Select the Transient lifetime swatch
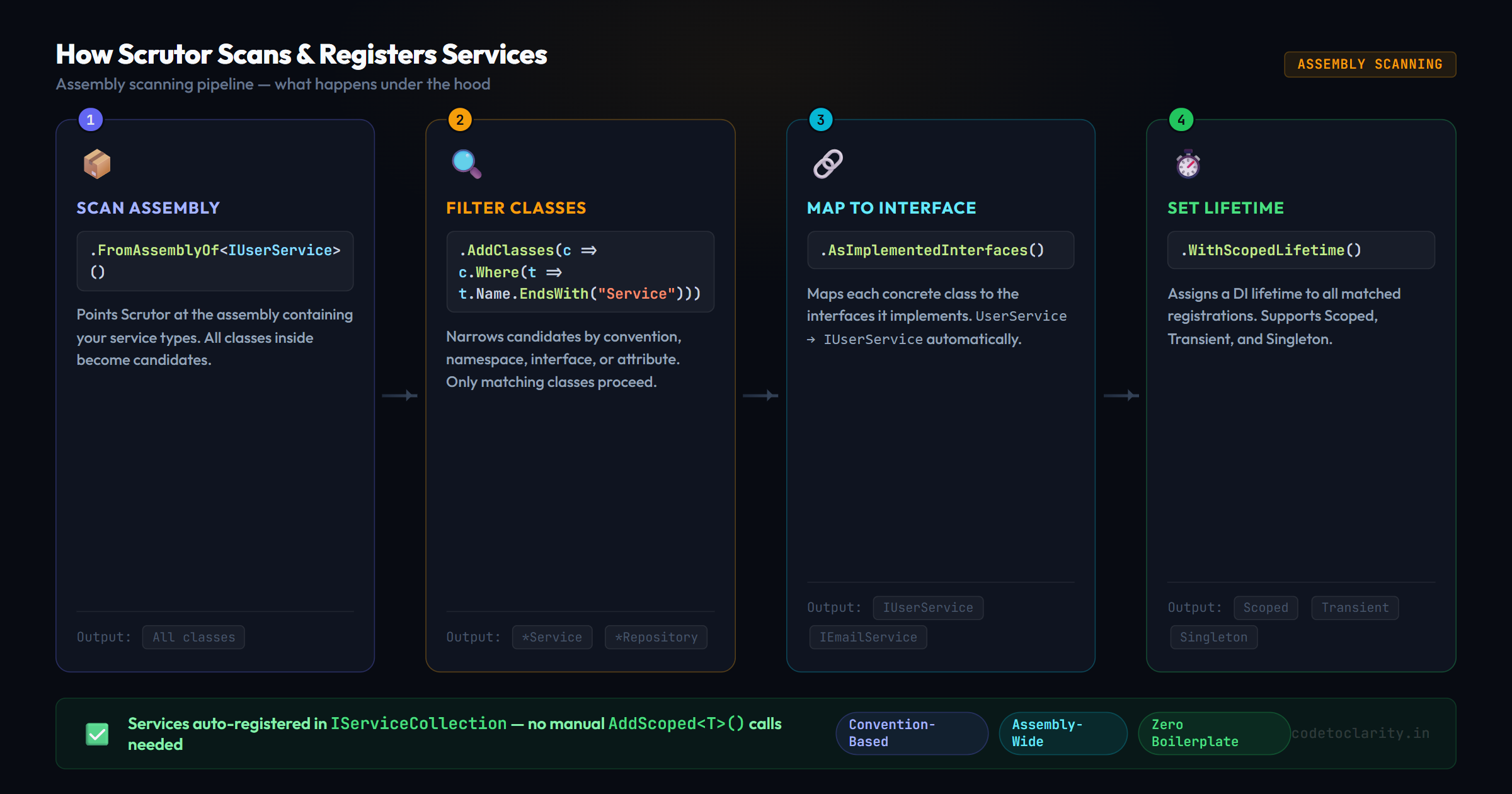1512x794 pixels. [x=1354, y=607]
